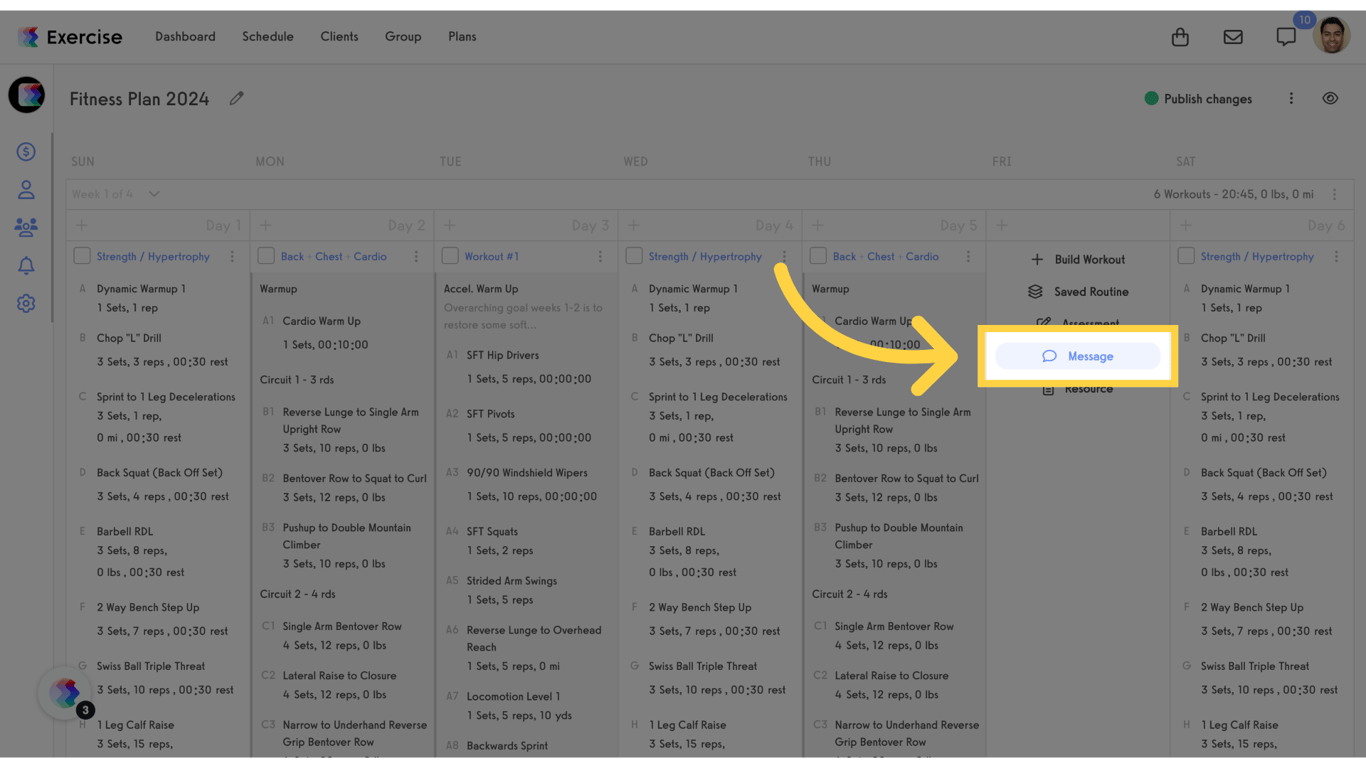Click the plus icon for Day 4
This screenshot has width=1366, height=768.
(634, 225)
